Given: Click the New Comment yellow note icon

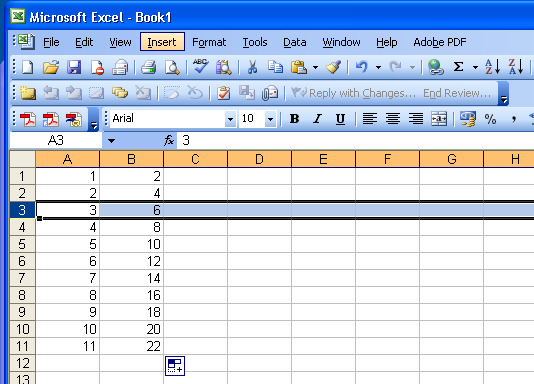Looking at the screenshot, I should [x=28, y=93].
